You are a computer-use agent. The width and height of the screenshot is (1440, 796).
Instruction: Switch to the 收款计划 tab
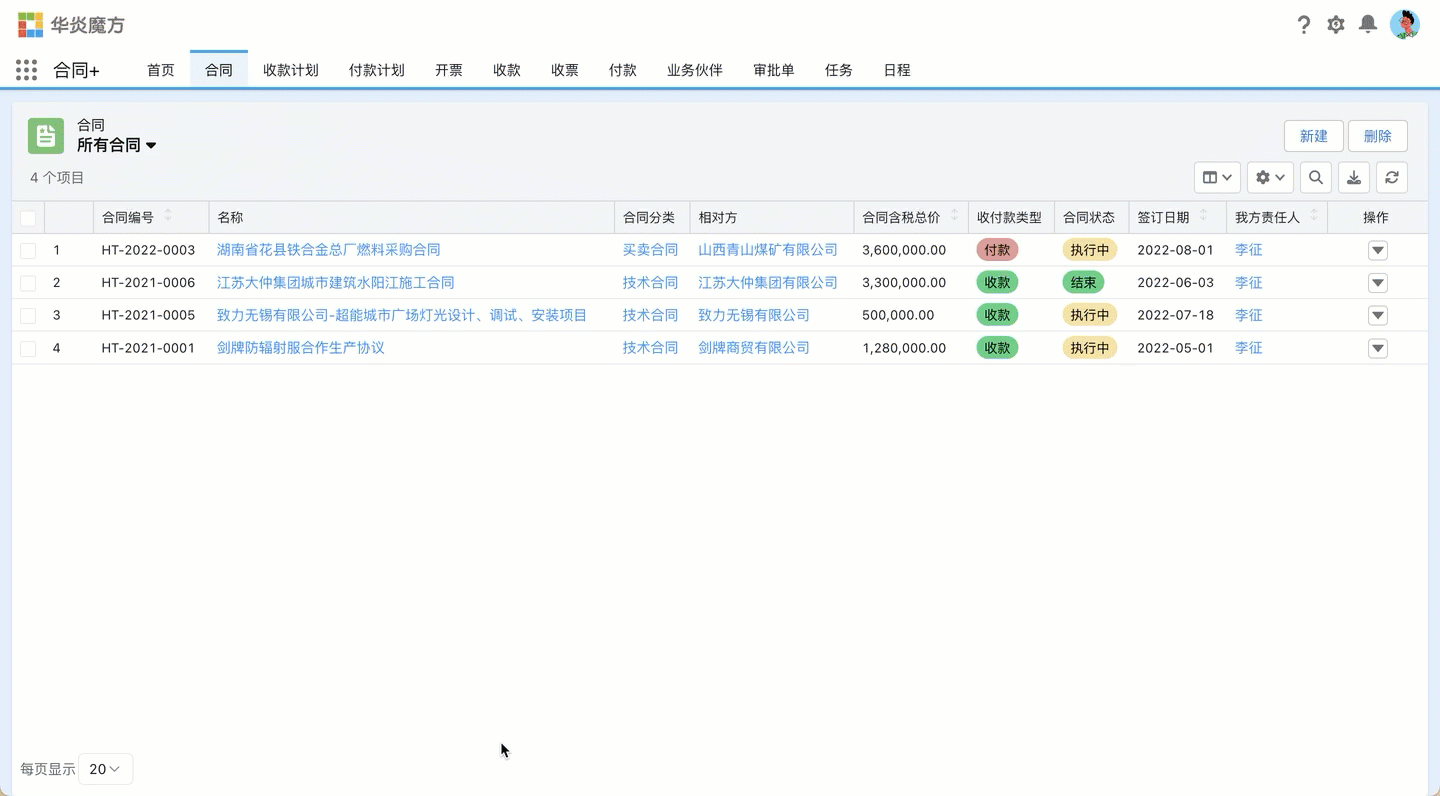pyautogui.click(x=290, y=70)
